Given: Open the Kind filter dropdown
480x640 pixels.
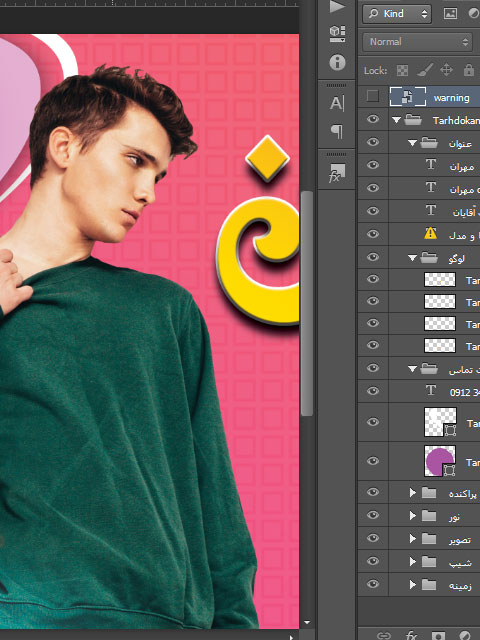Looking at the screenshot, I should point(396,14).
